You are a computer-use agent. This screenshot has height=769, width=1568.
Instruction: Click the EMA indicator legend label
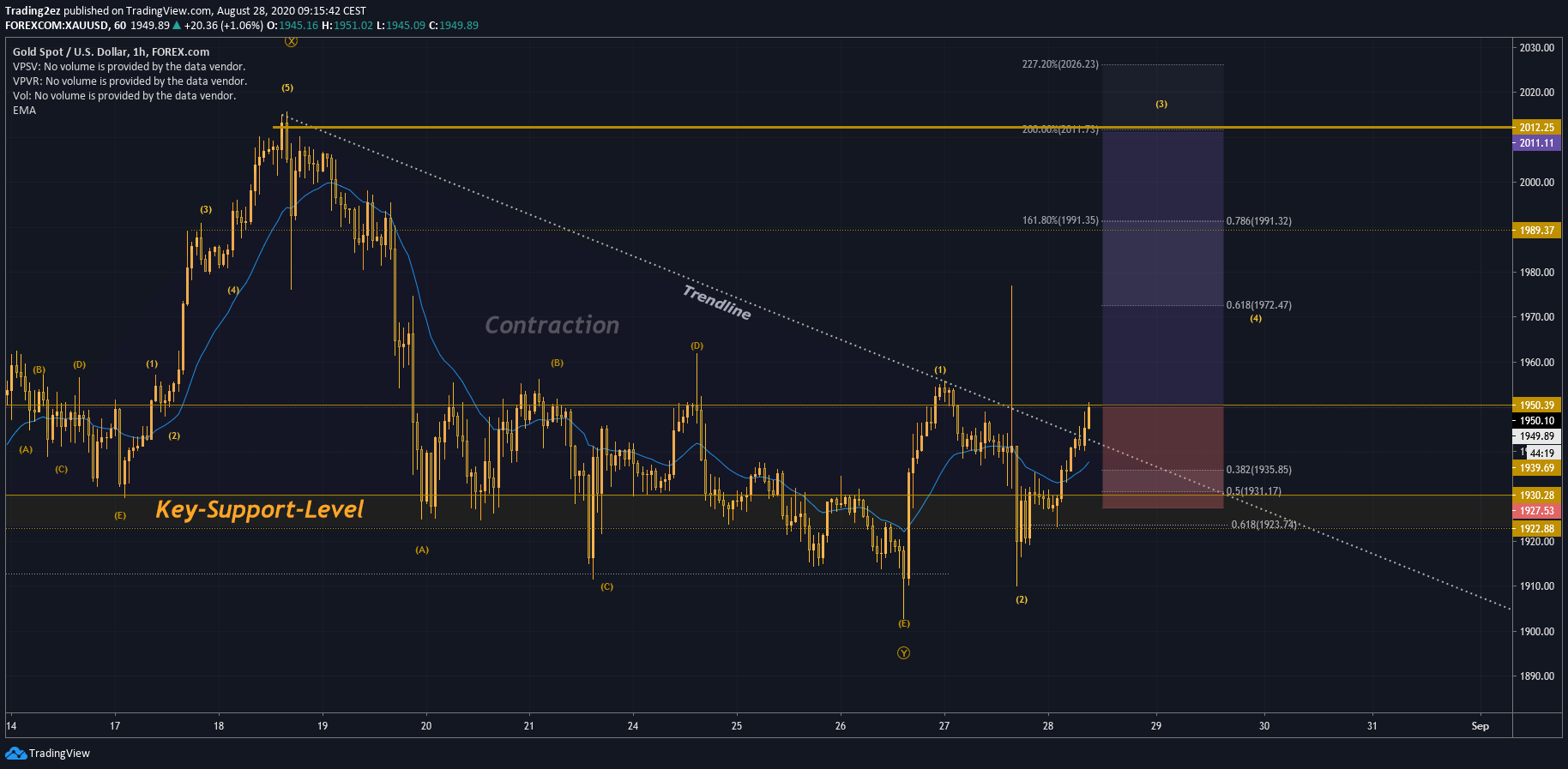click(x=24, y=111)
